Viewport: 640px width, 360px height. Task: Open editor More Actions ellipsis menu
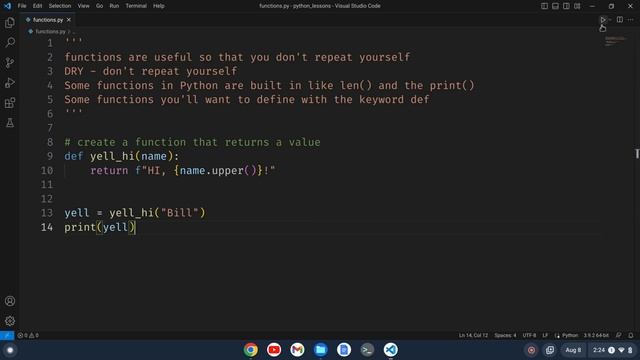[631, 20]
